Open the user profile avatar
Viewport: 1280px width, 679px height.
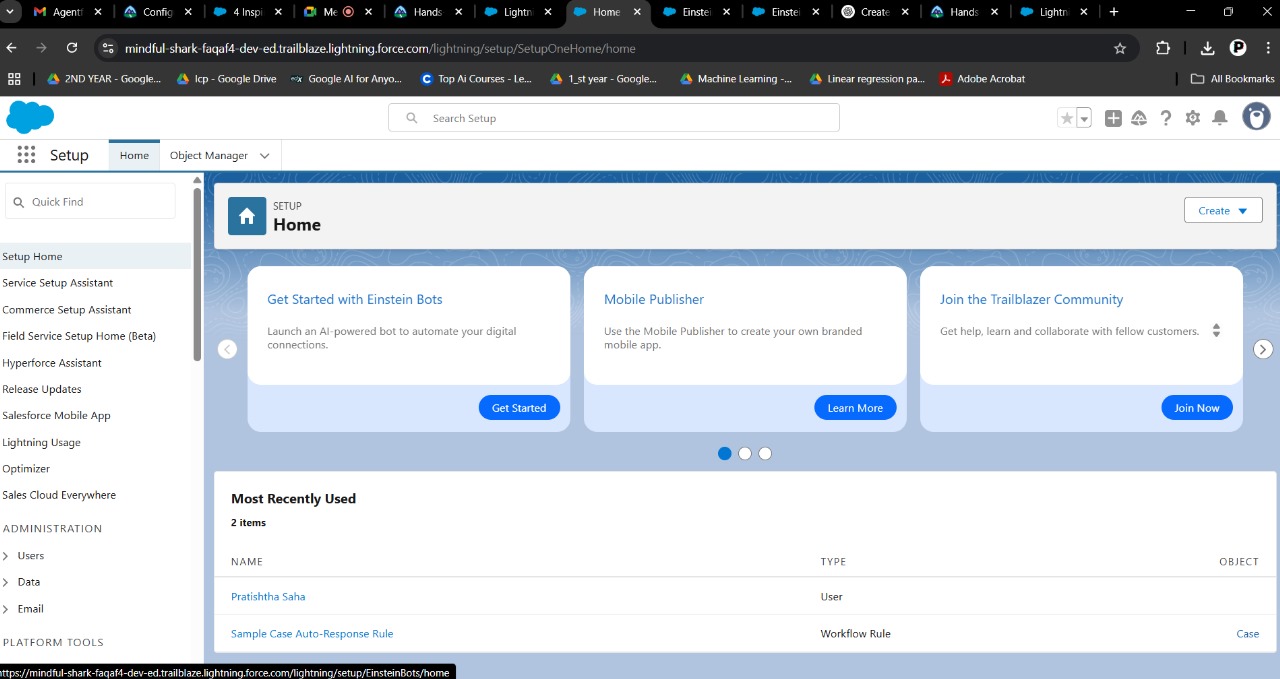coord(1256,116)
